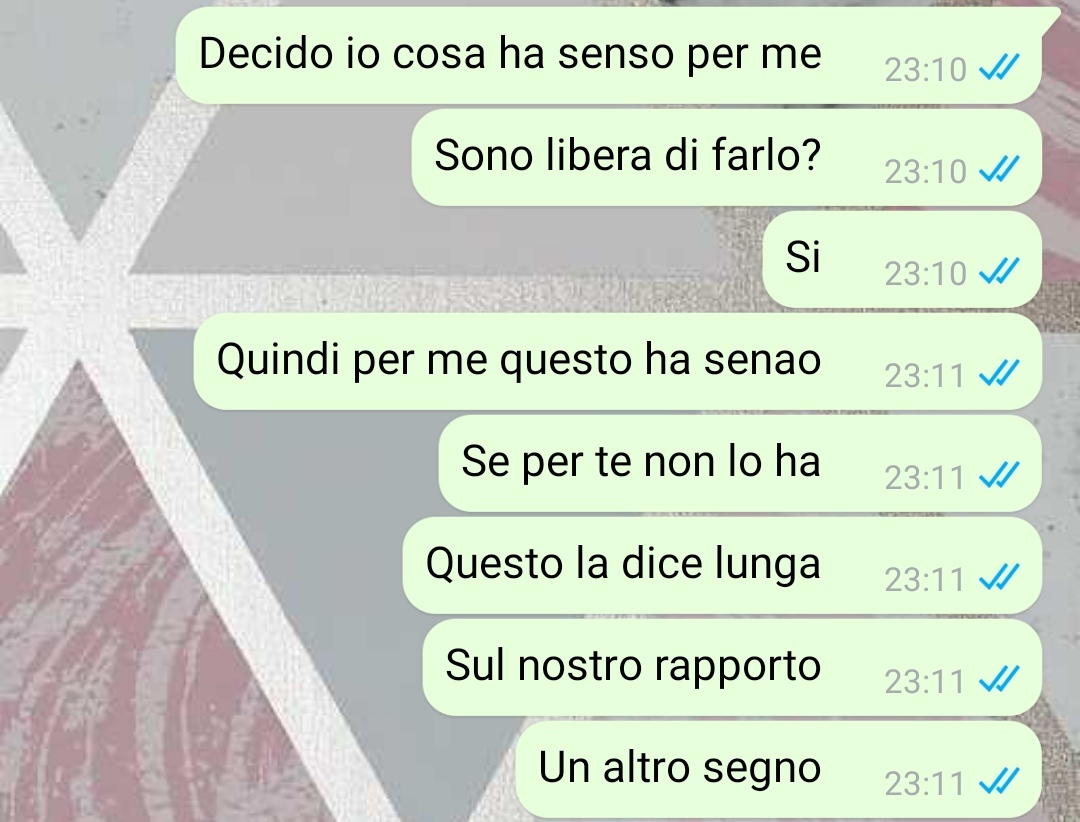Select the 'Sul nostro rapporto' message bubble
The image size is (1080, 822).
(x=732, y=668)
